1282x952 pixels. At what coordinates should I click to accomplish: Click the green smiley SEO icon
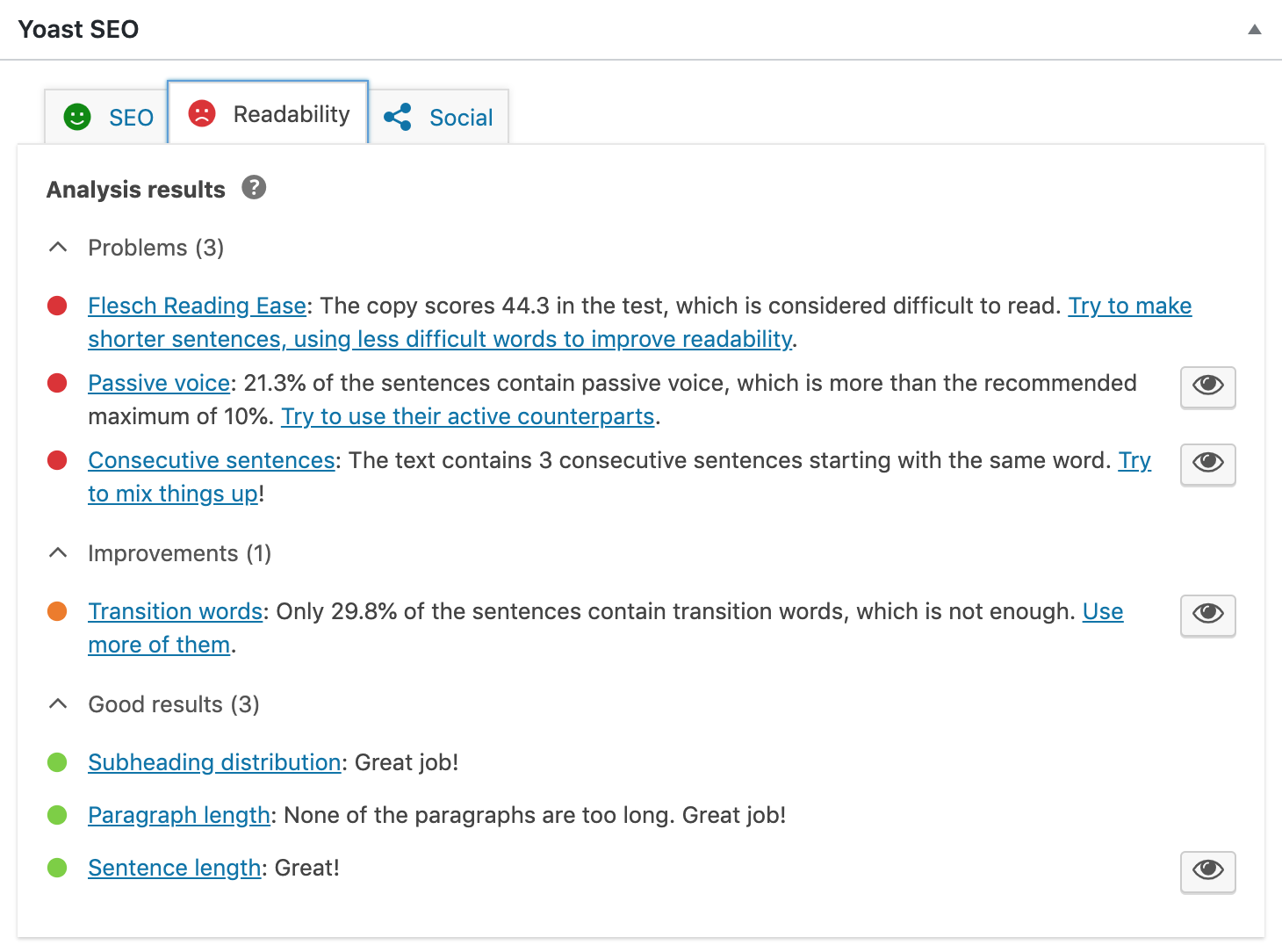pyautogui.click(x=77, y=117)
